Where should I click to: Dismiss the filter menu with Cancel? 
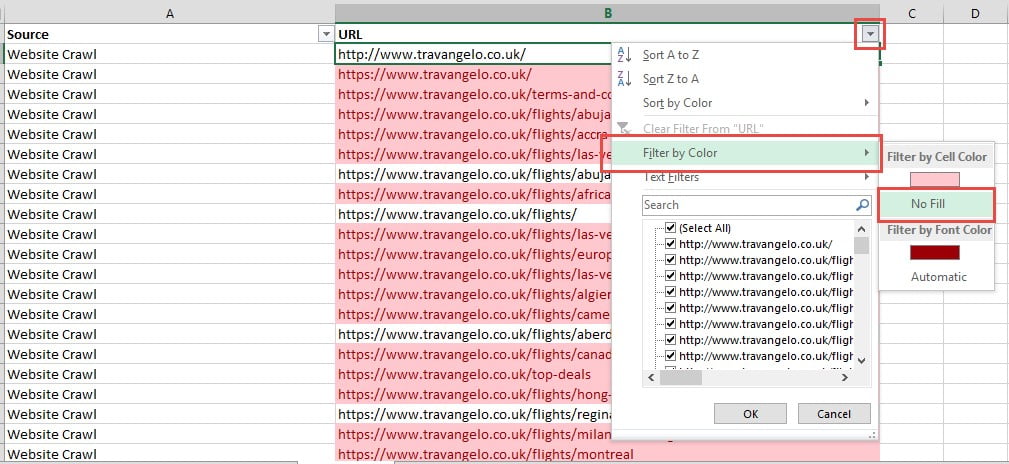[x=834, y=414]
